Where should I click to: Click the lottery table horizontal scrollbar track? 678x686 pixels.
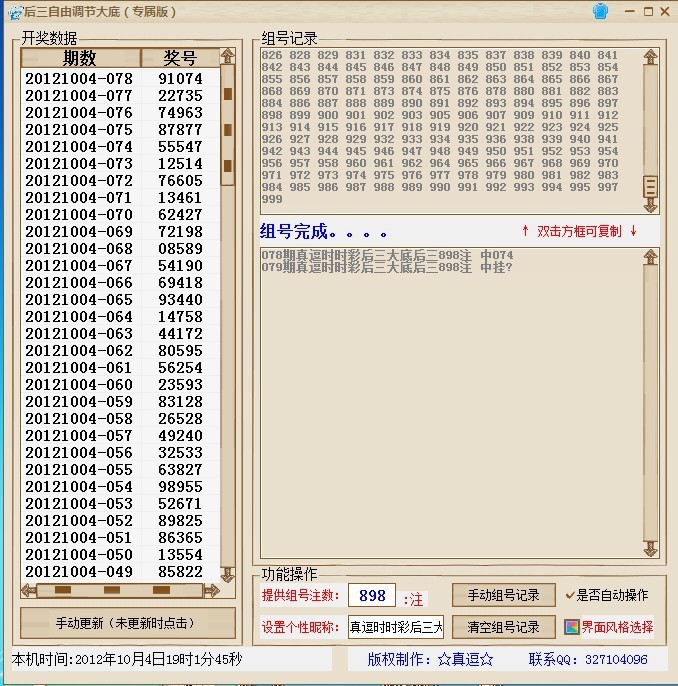coord(120,591)
